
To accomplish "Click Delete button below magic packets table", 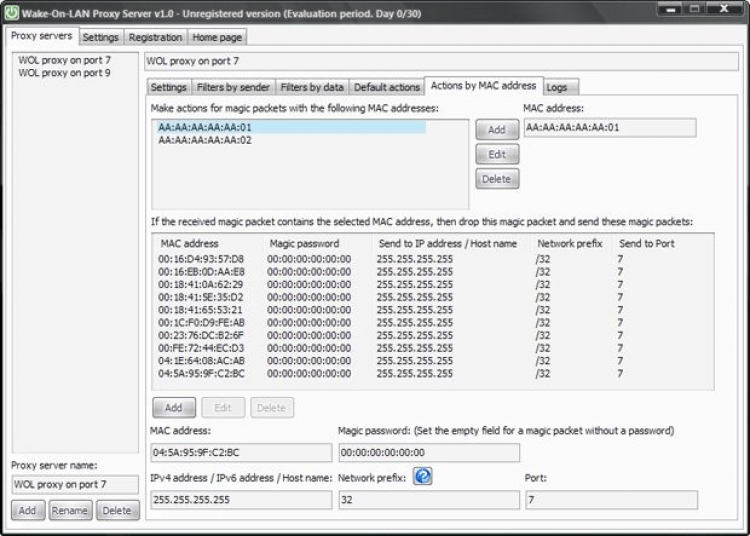I will pyautogui.click(x=272, y=407).
